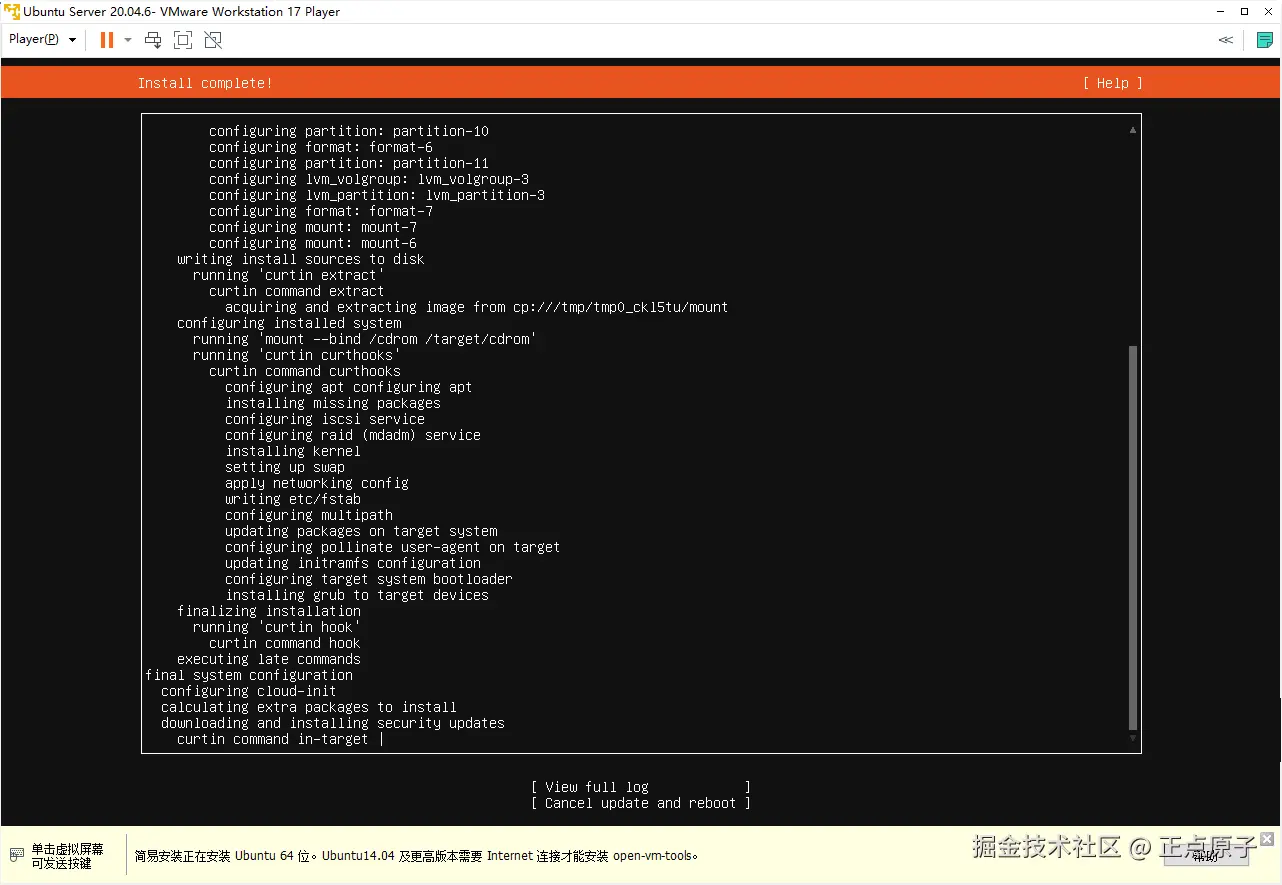Click the 'apply networking config' line
Screen dimensions: 1282x885
click(x=317, y=483)
